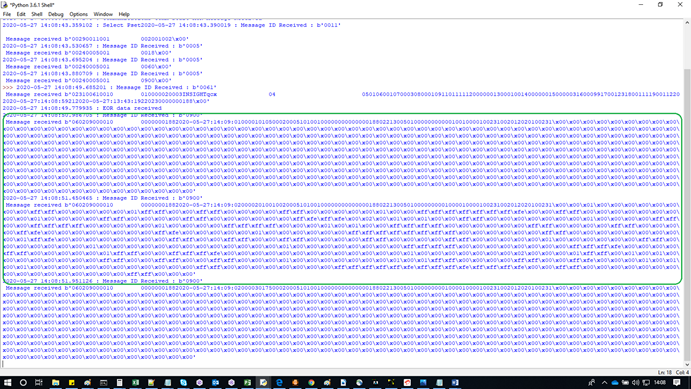This screenshot has height=389, width=691.
Task: Click the 14:08:43.695204 Message ID Received line
Action: tap(103, 59)
